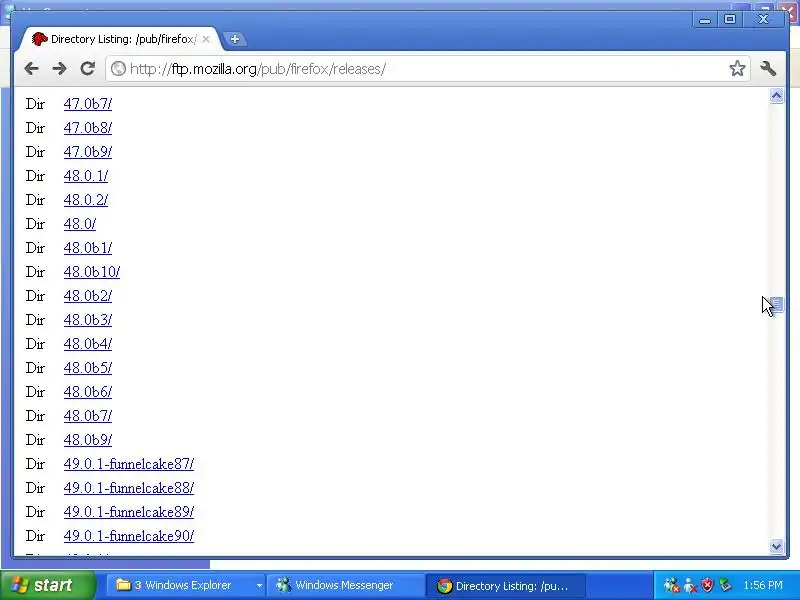Bookmark this page with the star
This screenshot has height=600, width=800.
pos(737,68)
